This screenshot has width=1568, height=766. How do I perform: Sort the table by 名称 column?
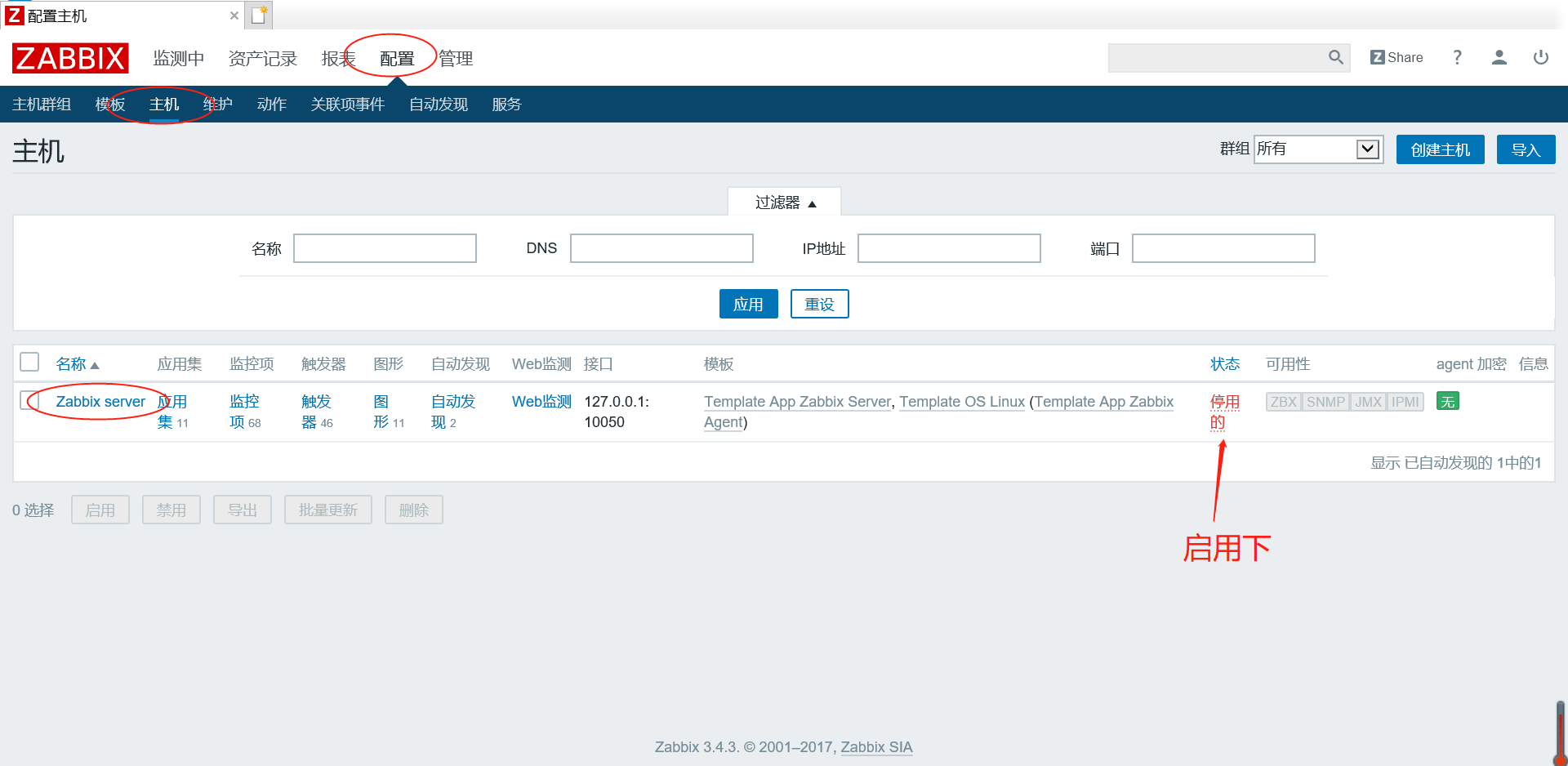click(x=77, y=364)
